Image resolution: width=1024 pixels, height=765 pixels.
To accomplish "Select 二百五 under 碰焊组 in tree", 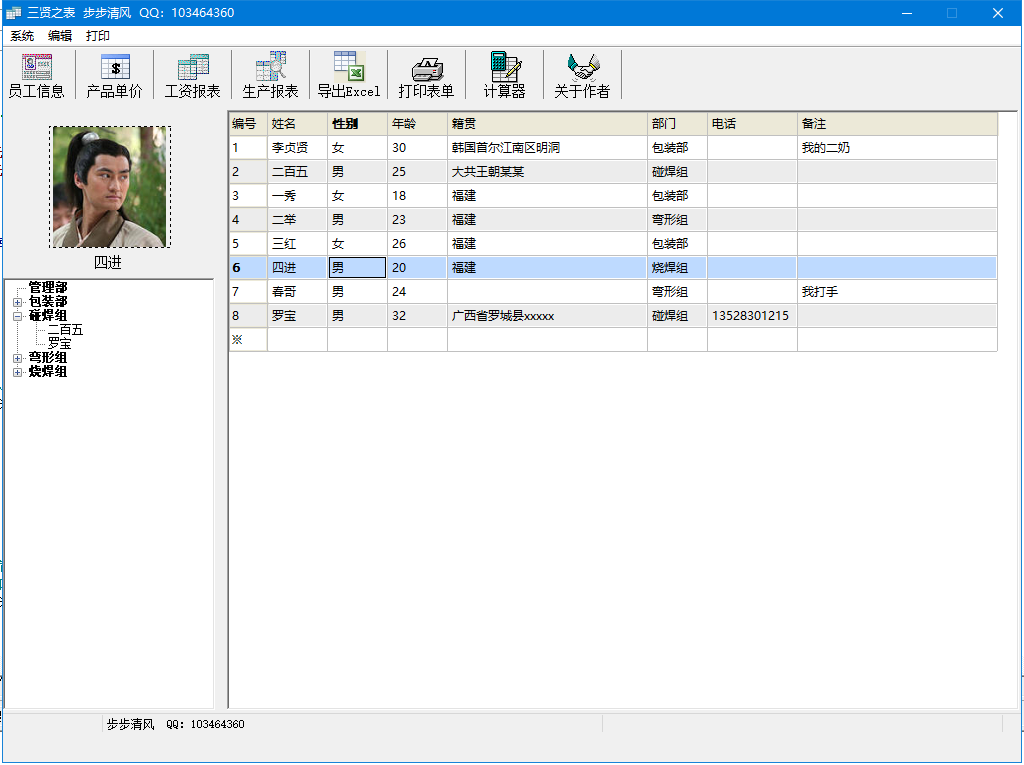I will click(65, 330).
